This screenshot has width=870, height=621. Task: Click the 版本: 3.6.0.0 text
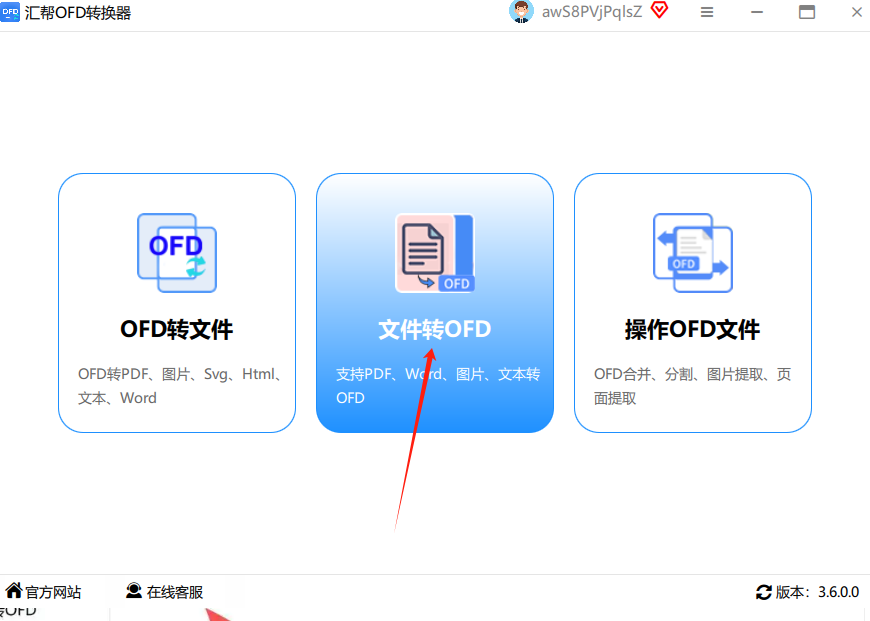pyautogui.click(x=817, y=592)
